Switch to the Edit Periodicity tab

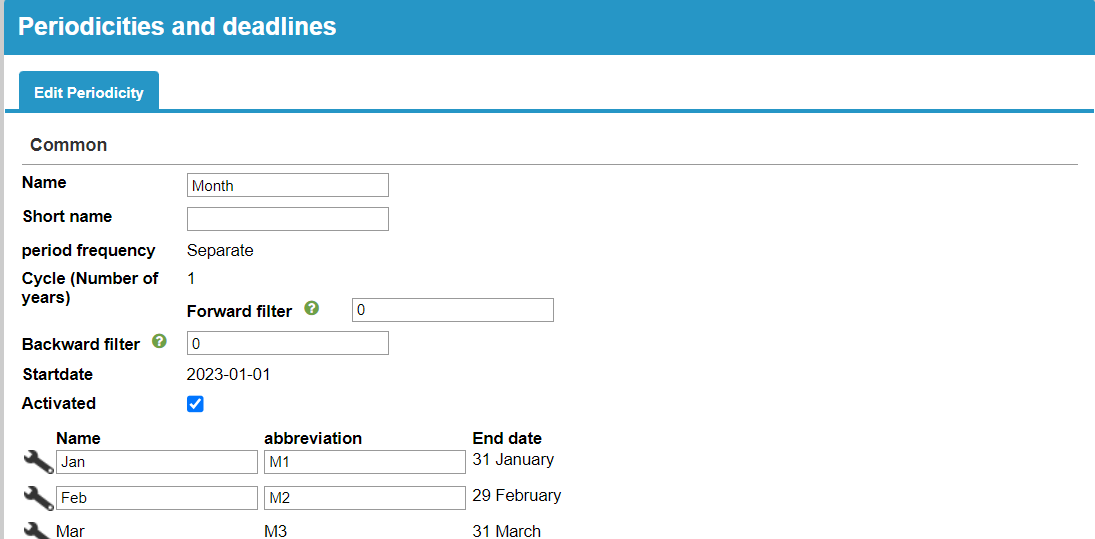pyautogui.click(x=89, y=92)
